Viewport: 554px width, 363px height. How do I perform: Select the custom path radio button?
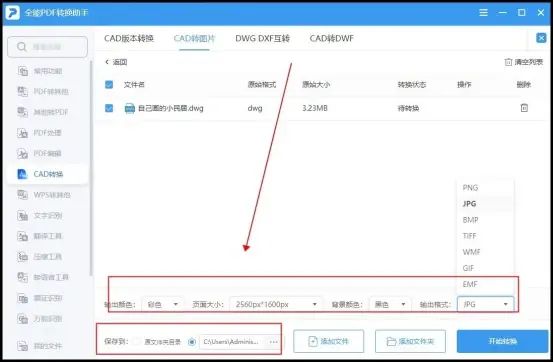(x=192, y=342)
